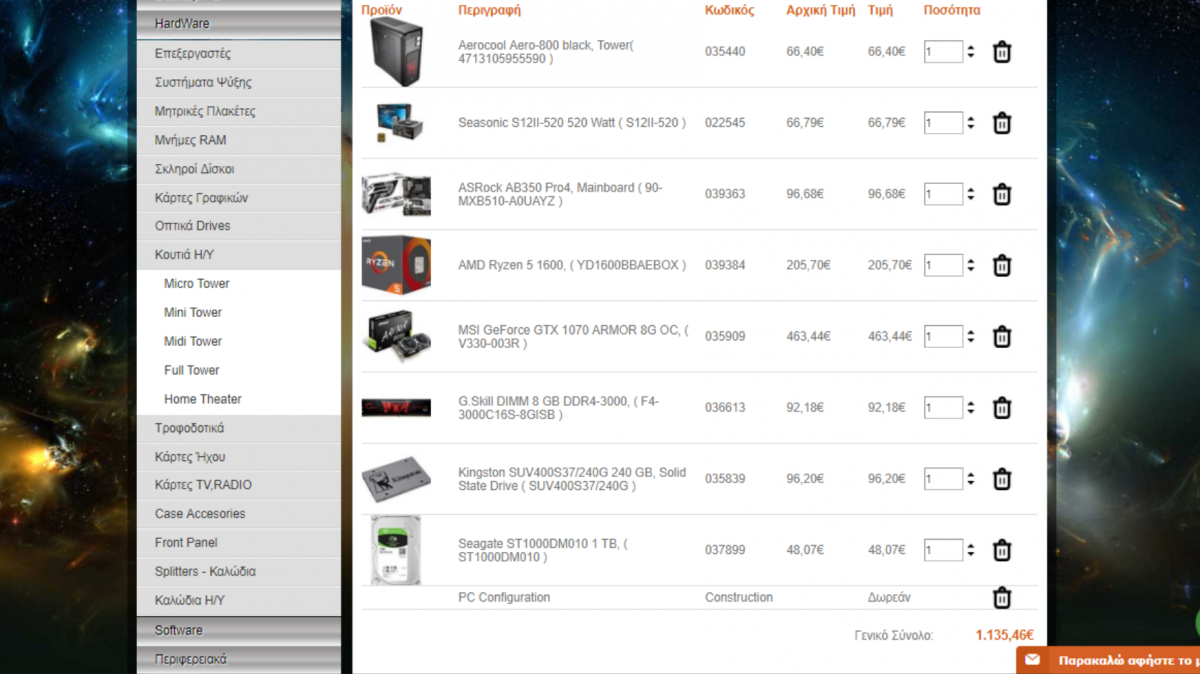This screenshot has width=1200, height=674.
Task: Open the envelope icon in the message bar
Action: pyautogui.click(x=1033, y=660)
